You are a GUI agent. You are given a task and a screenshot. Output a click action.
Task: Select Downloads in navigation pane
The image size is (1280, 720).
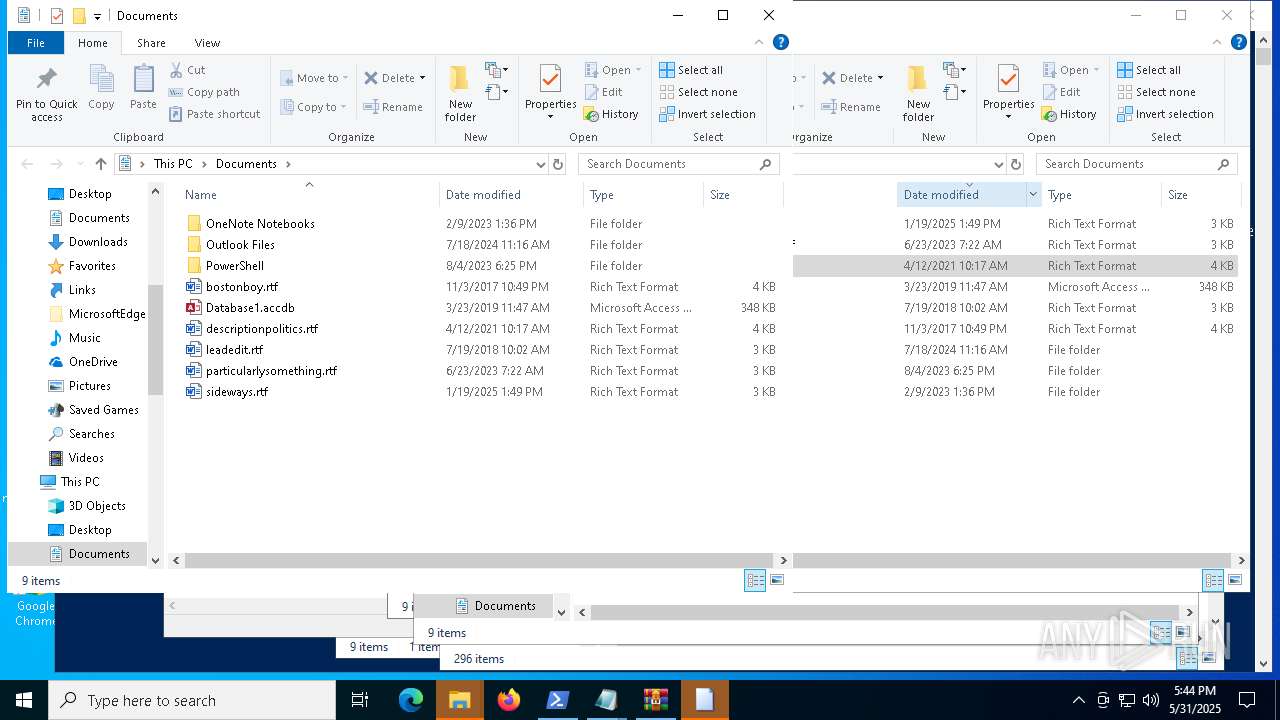(x=98, y=242)
